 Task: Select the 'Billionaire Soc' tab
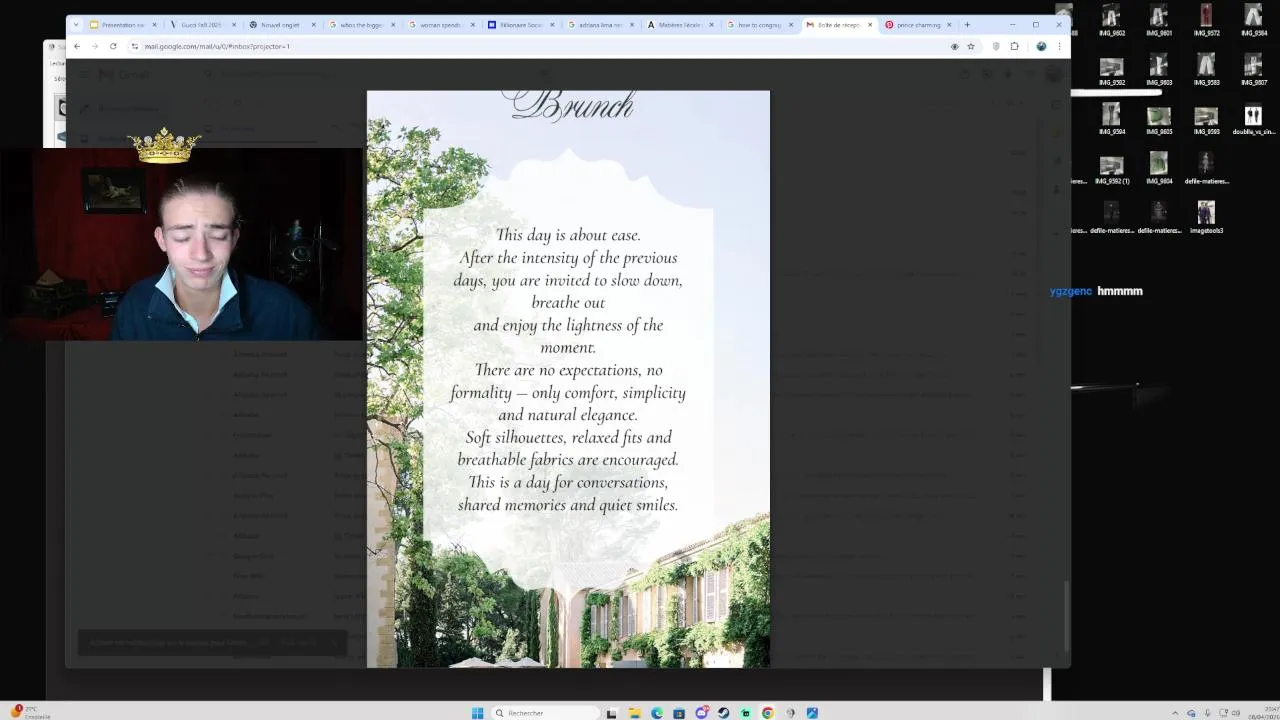521,25
